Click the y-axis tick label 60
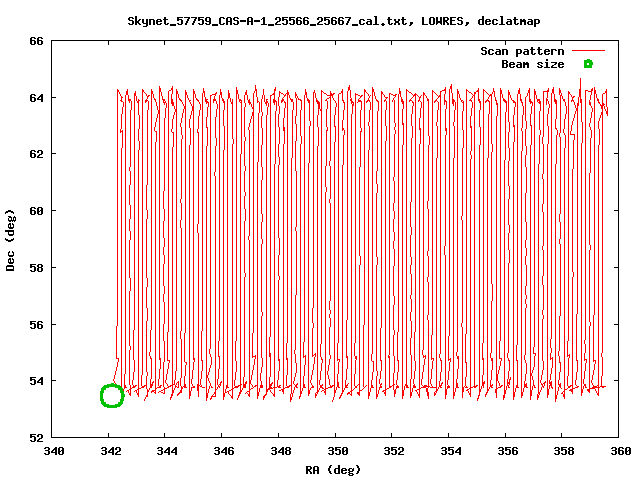The image size is (640, 480). click(x=36, y=211)
